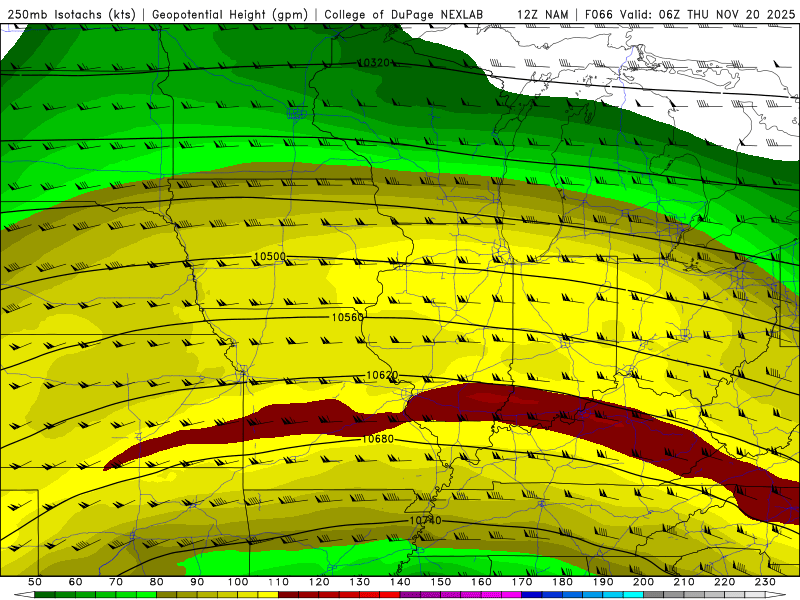
Task: Select the 10560 contour label
Action: [x=347, y=317]
